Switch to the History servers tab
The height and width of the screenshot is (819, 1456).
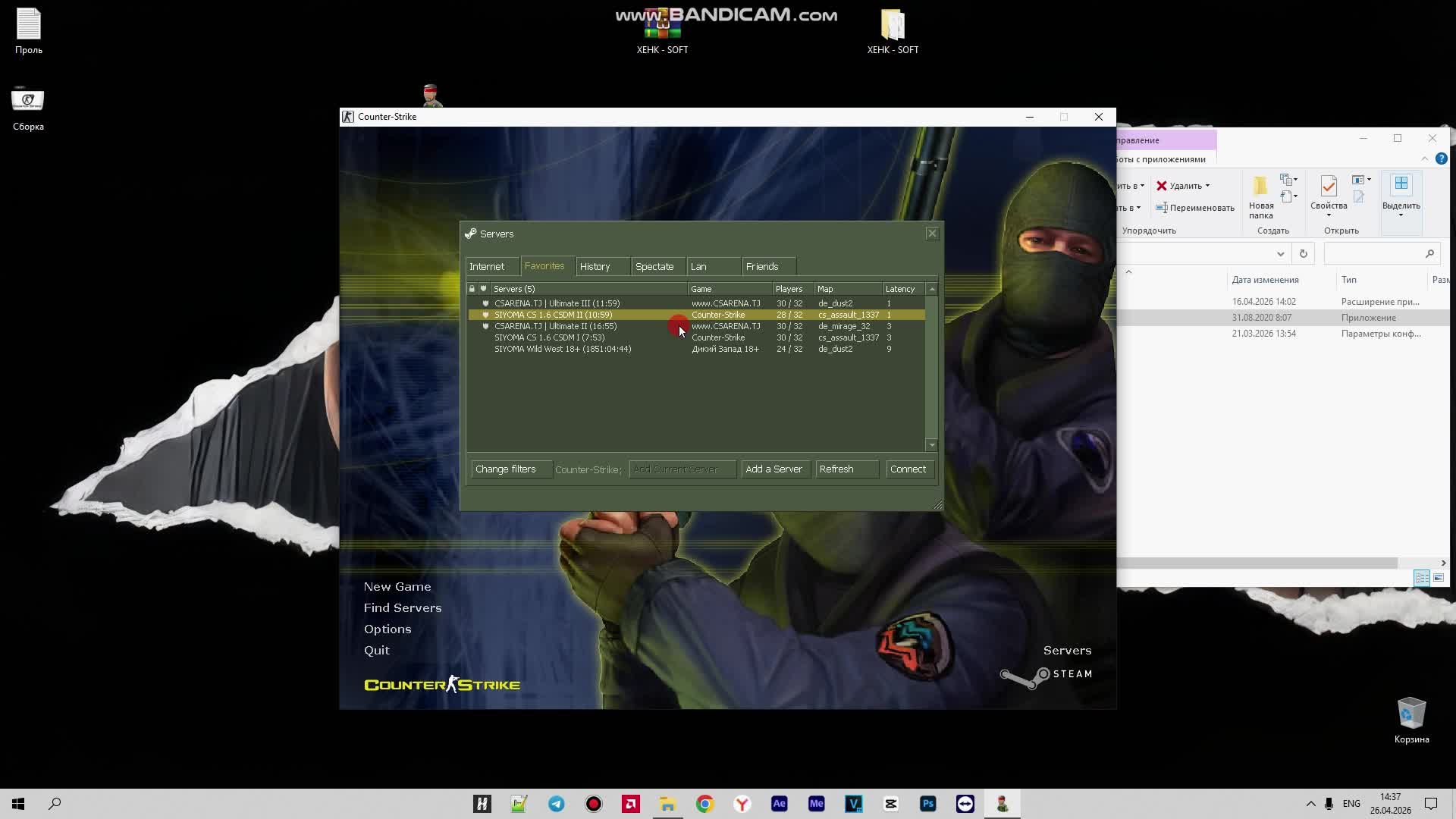click(595, 267)
